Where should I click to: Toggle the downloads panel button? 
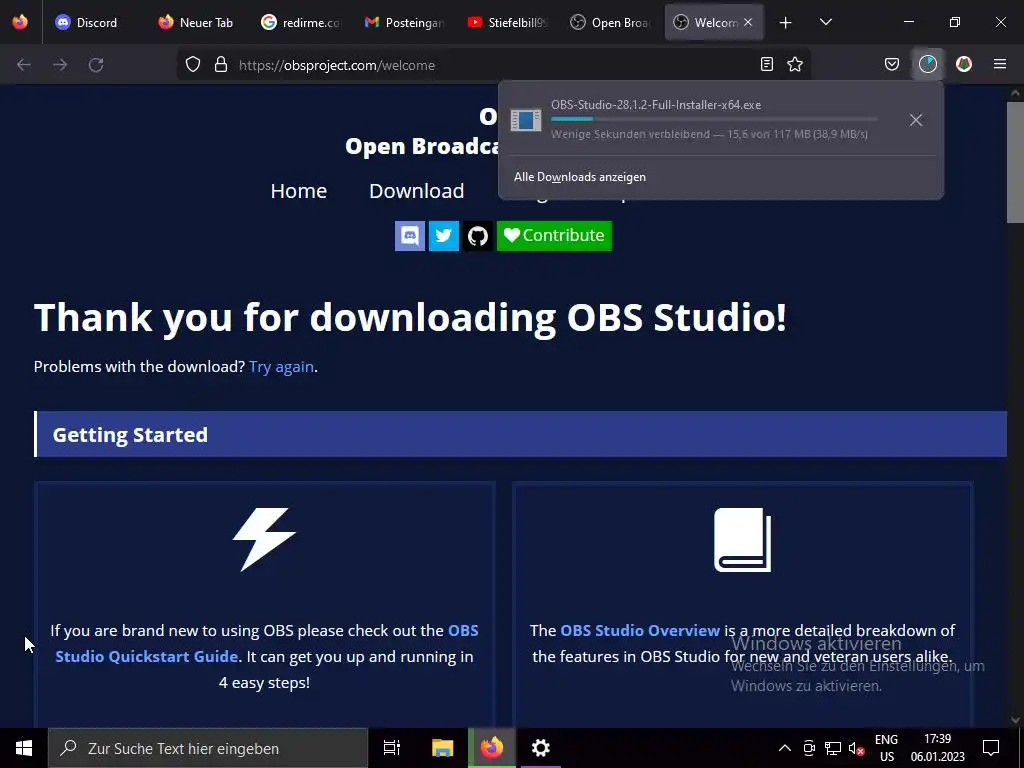928,64
